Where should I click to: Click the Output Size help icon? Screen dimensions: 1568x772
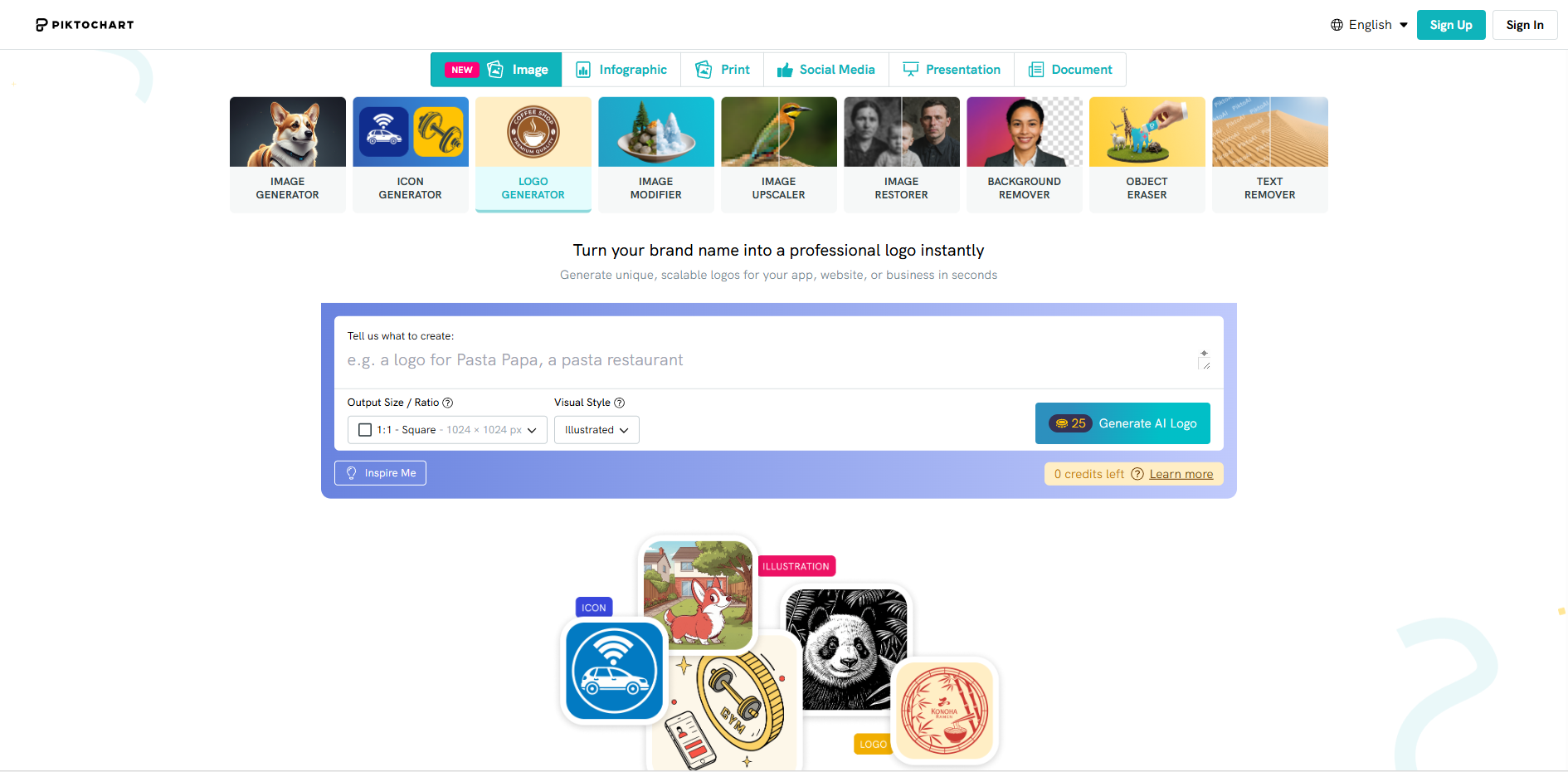click(448, 403)
